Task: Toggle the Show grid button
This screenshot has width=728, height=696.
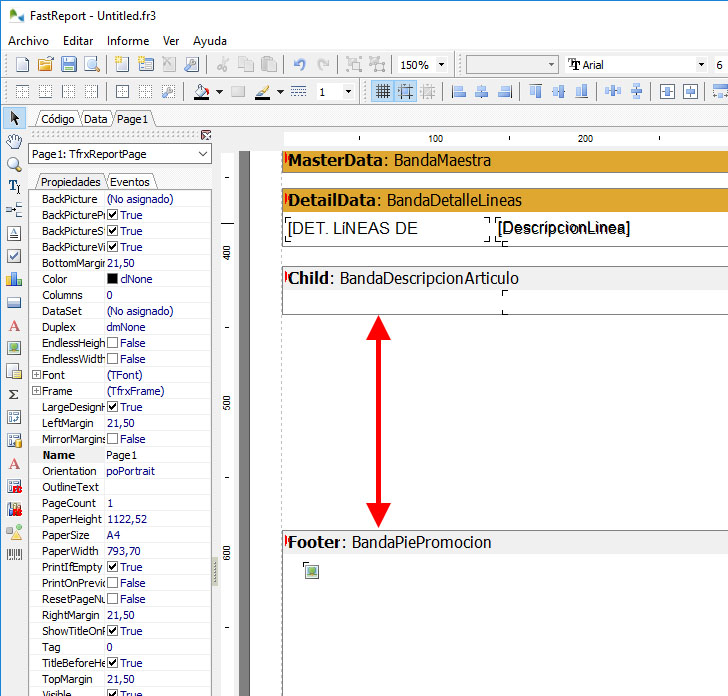Action: pyautogui.click(x=382, y=92)
